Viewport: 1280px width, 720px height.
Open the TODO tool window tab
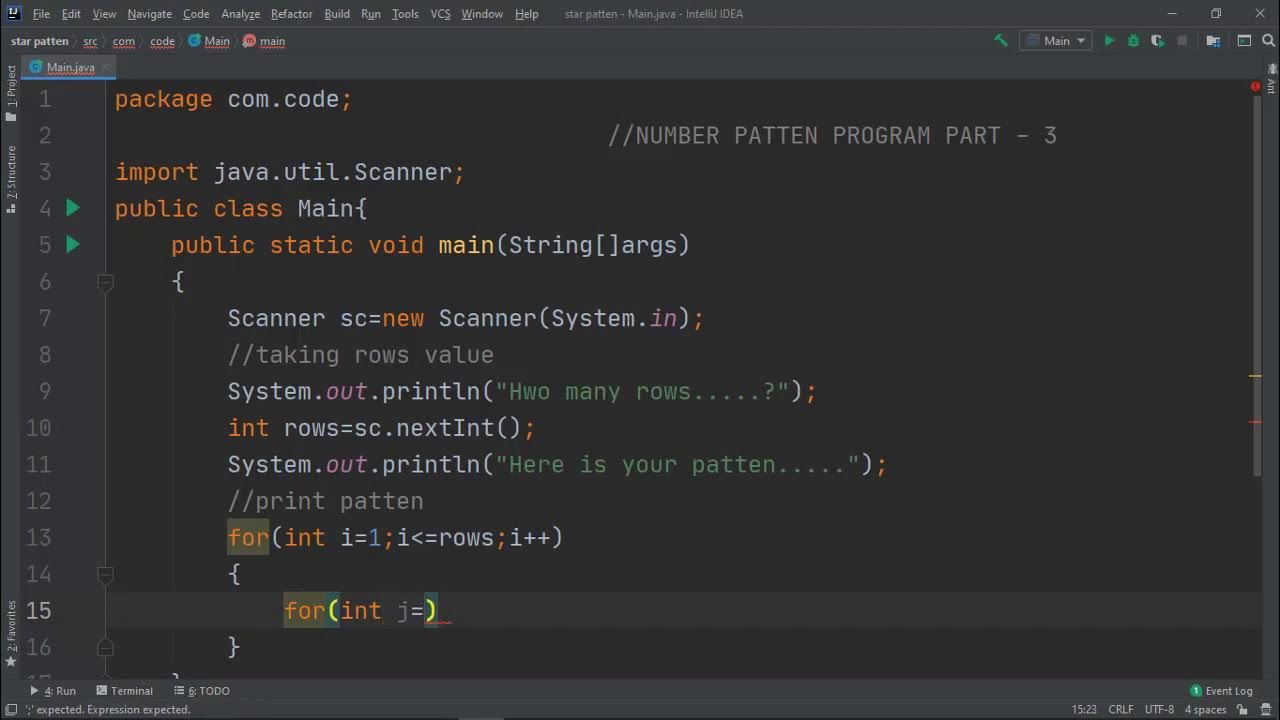coord(200,691)
